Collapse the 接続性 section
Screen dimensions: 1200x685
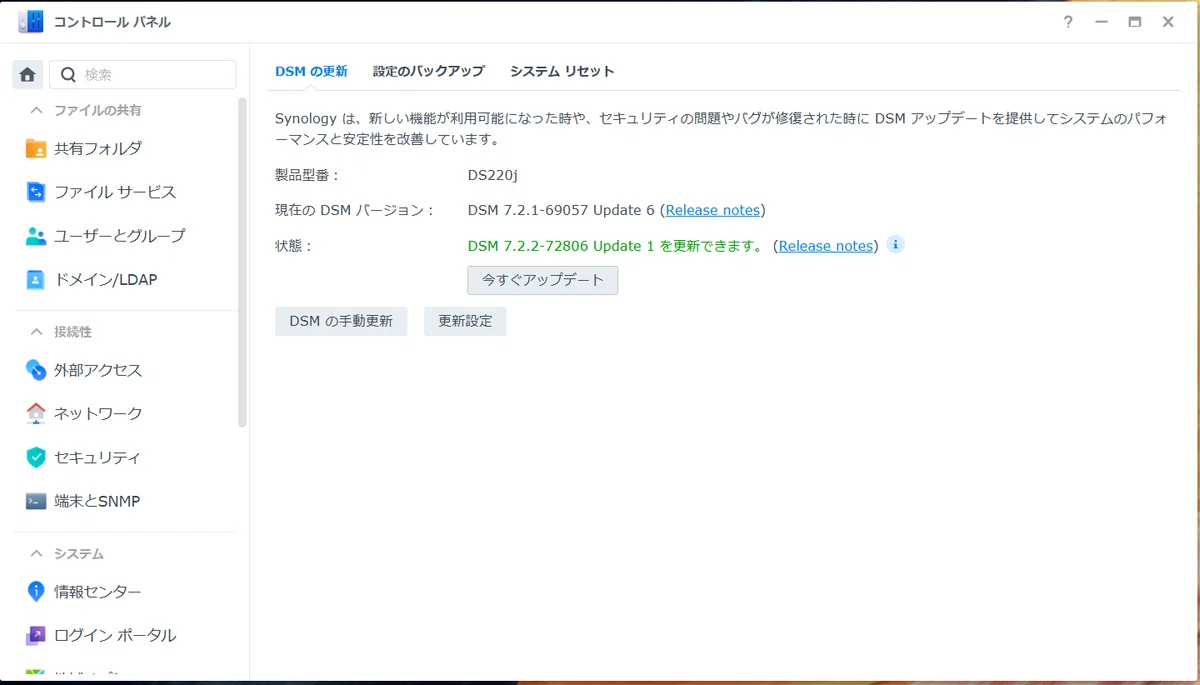37,332
